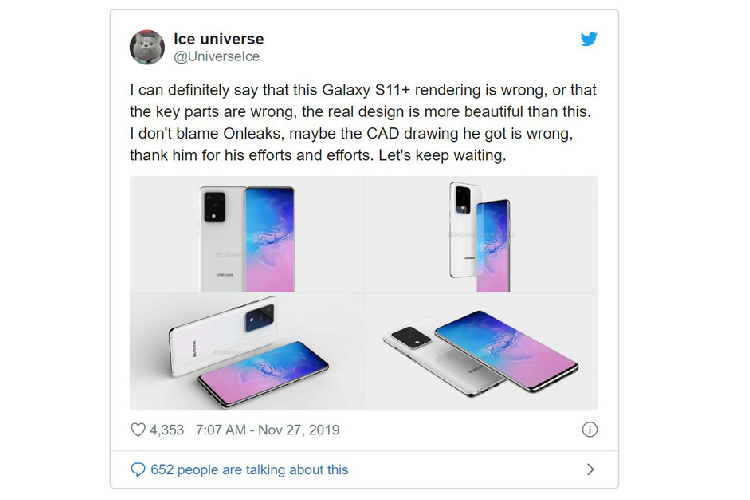750x500 pixels.
Task: View the top-left Galaxy S11+ render
Action: point(246,235)
